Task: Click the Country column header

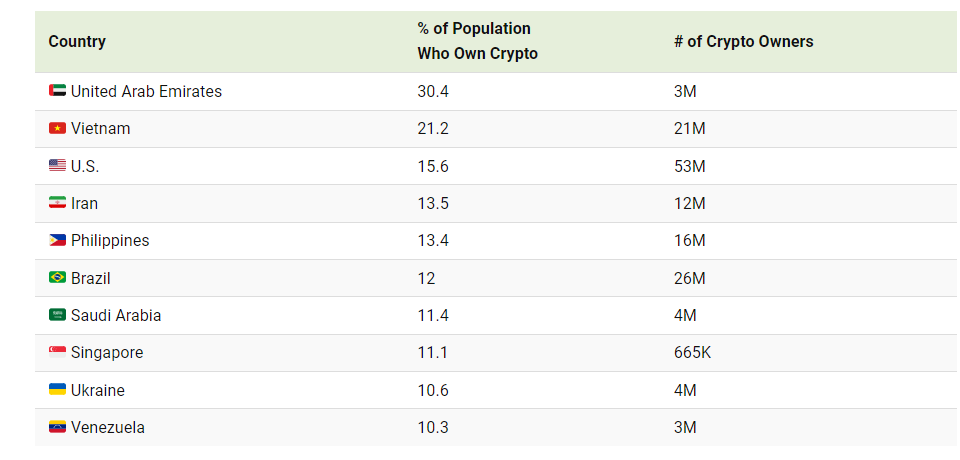Action: coord(77,41)
